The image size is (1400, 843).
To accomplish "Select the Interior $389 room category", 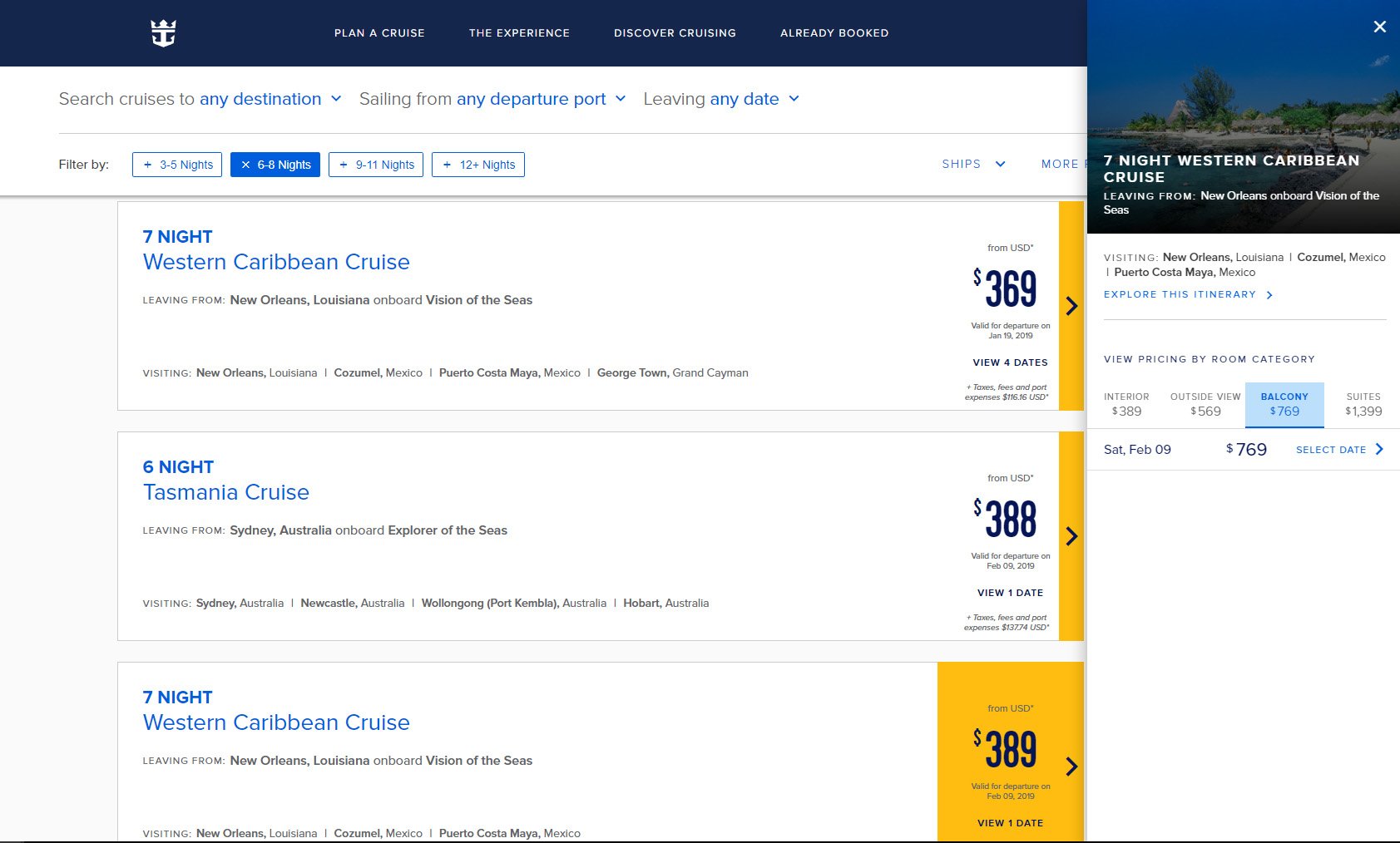I will tap(1126, 404).
